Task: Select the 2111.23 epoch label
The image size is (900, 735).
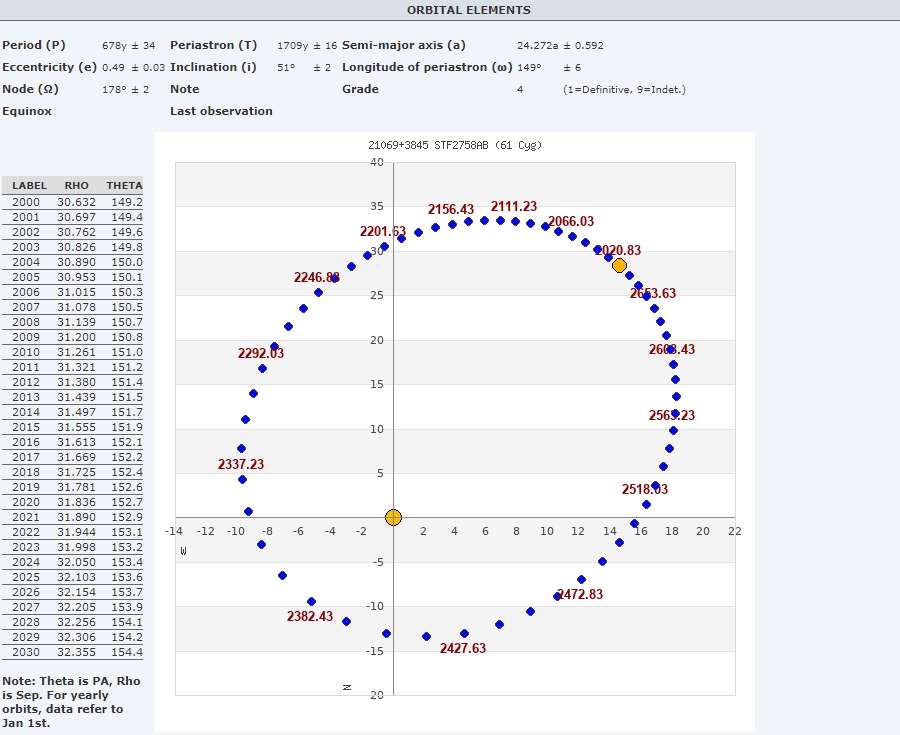Action: (x=513, y=206)
